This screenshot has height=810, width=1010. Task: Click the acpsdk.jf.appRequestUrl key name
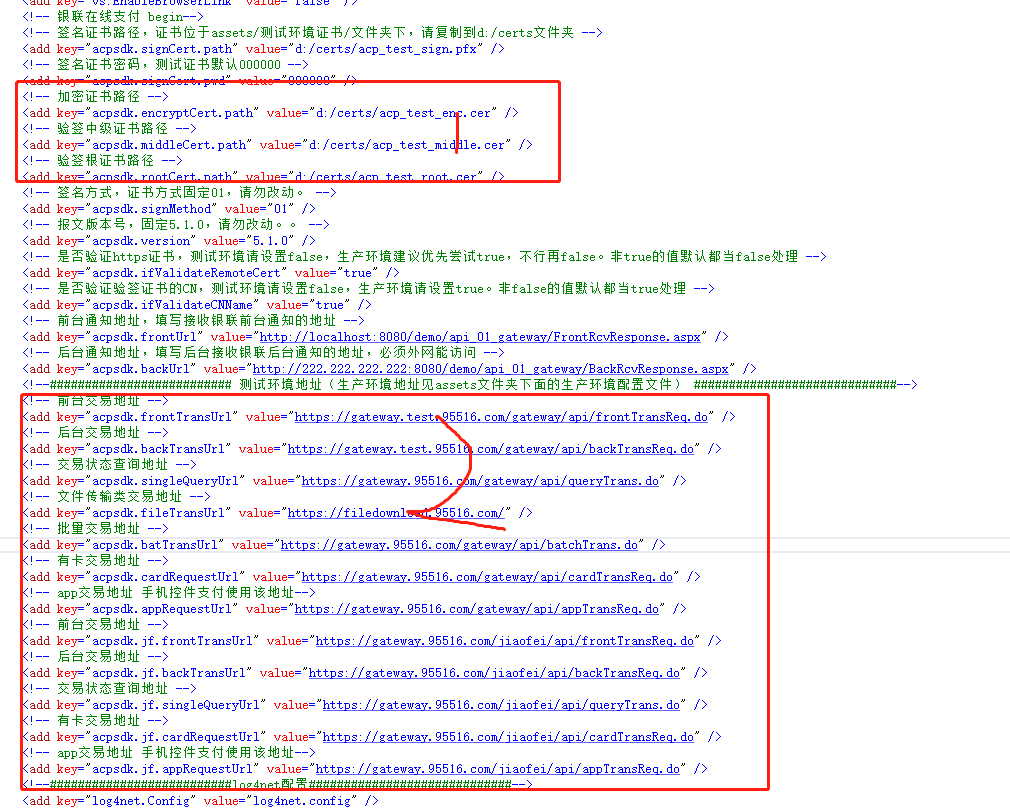(x=173, y=769)
